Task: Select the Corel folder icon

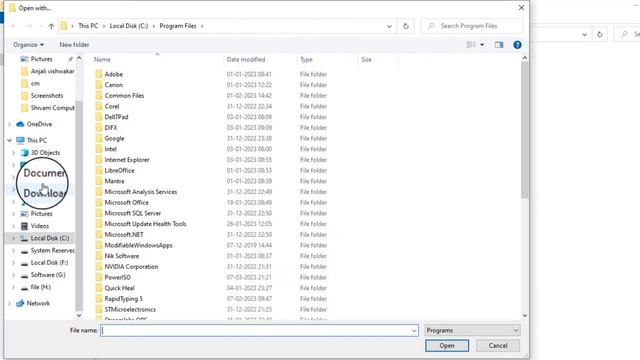Action: click(99, 106)
